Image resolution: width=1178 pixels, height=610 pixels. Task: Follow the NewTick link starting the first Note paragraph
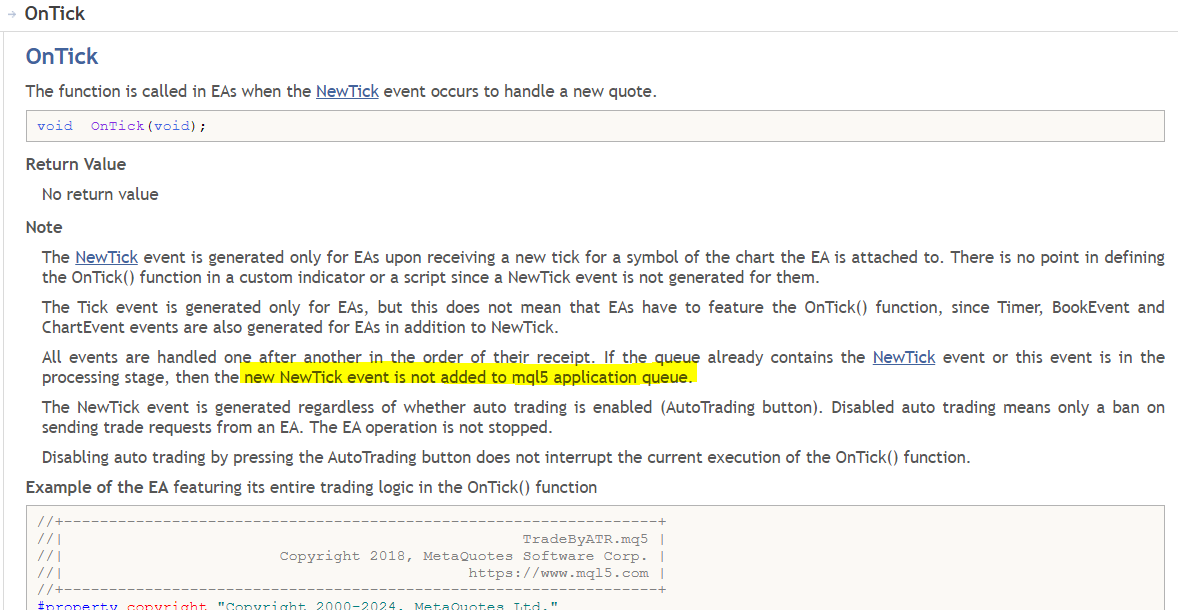[106, 257]
